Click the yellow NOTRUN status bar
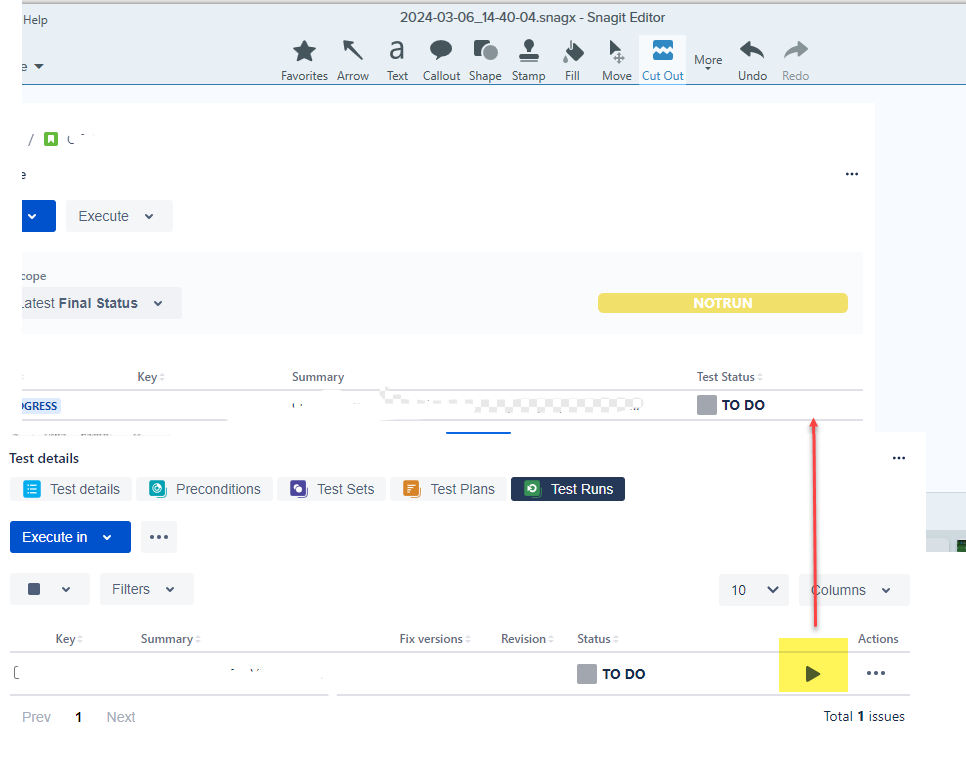 tap(723, 303)
